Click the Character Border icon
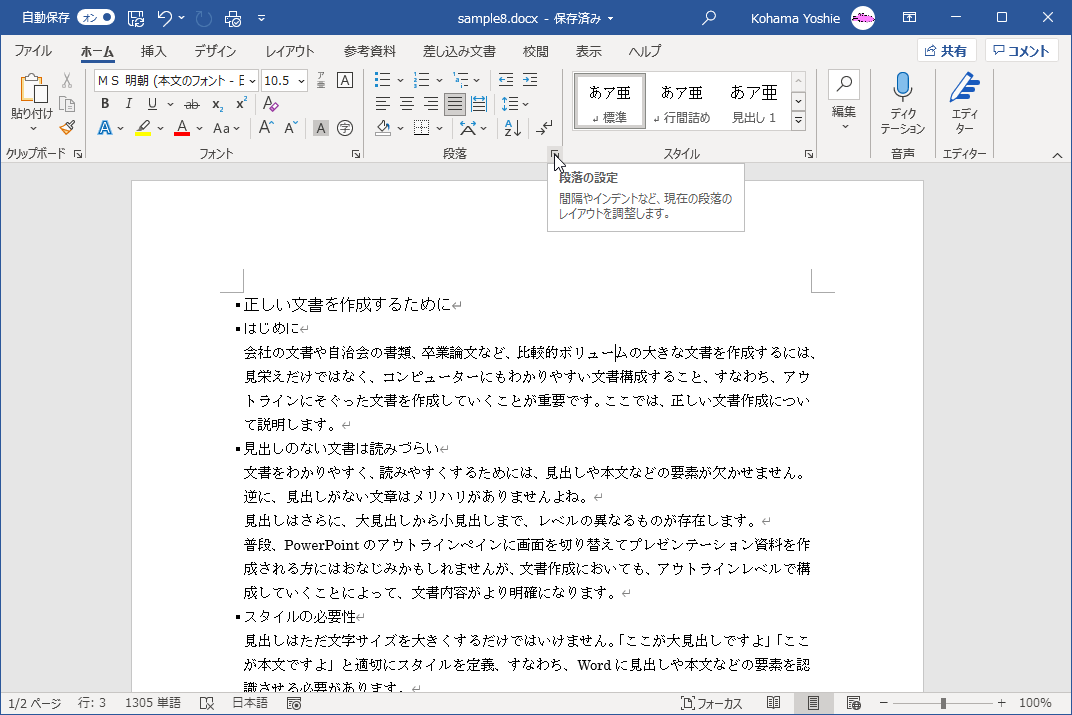The height and width of the screenshot is (715, 1072). tap(345, 80)
